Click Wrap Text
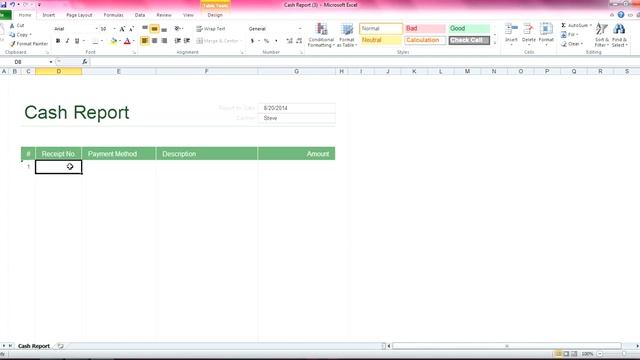The image size is (640, 360). click(x=211, y=29)
